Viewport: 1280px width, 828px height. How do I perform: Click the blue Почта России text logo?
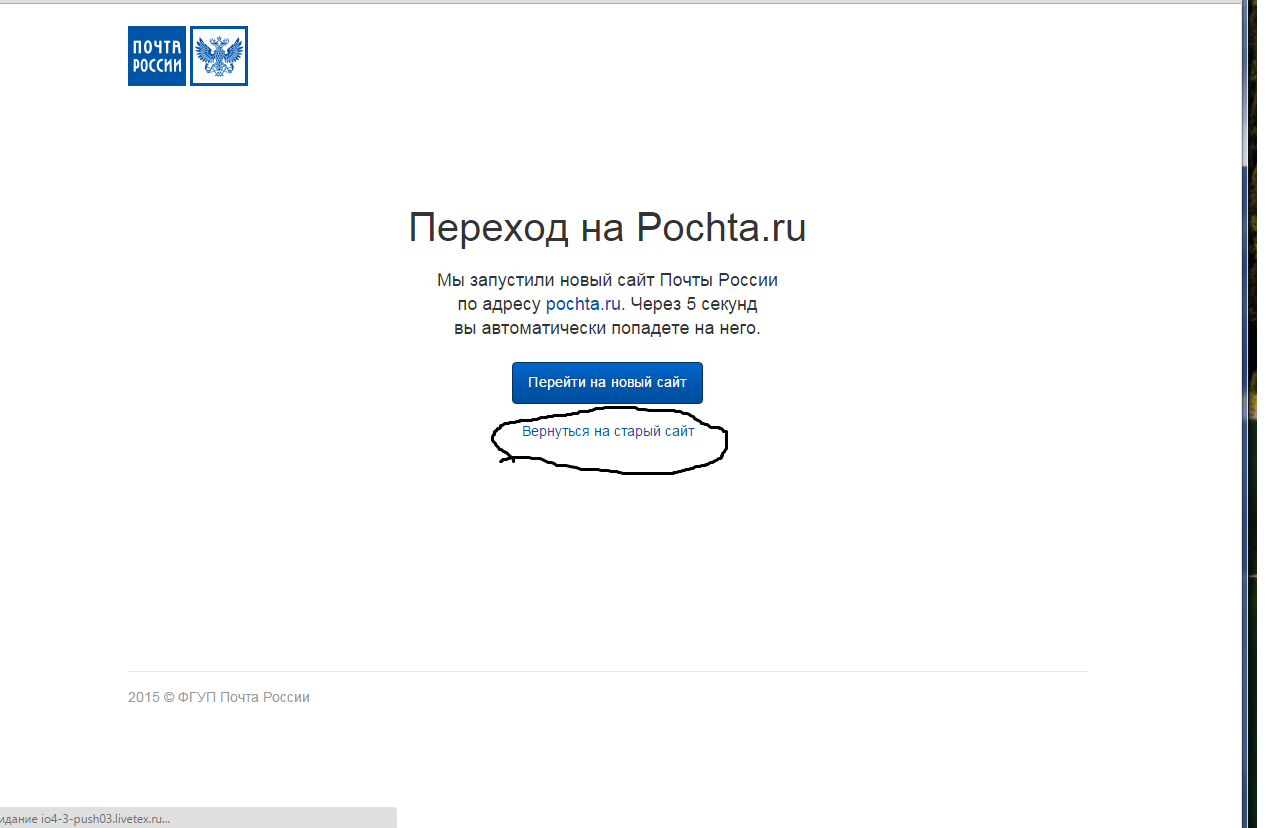[x=157, y=56]
